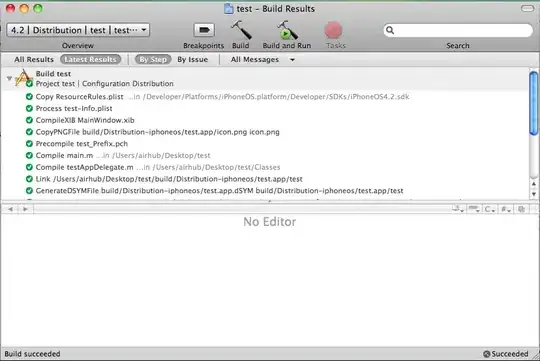This screenshot has width=540, height=361.
Task: Click the document icon in window title
Action: click(x=228, y=9)
